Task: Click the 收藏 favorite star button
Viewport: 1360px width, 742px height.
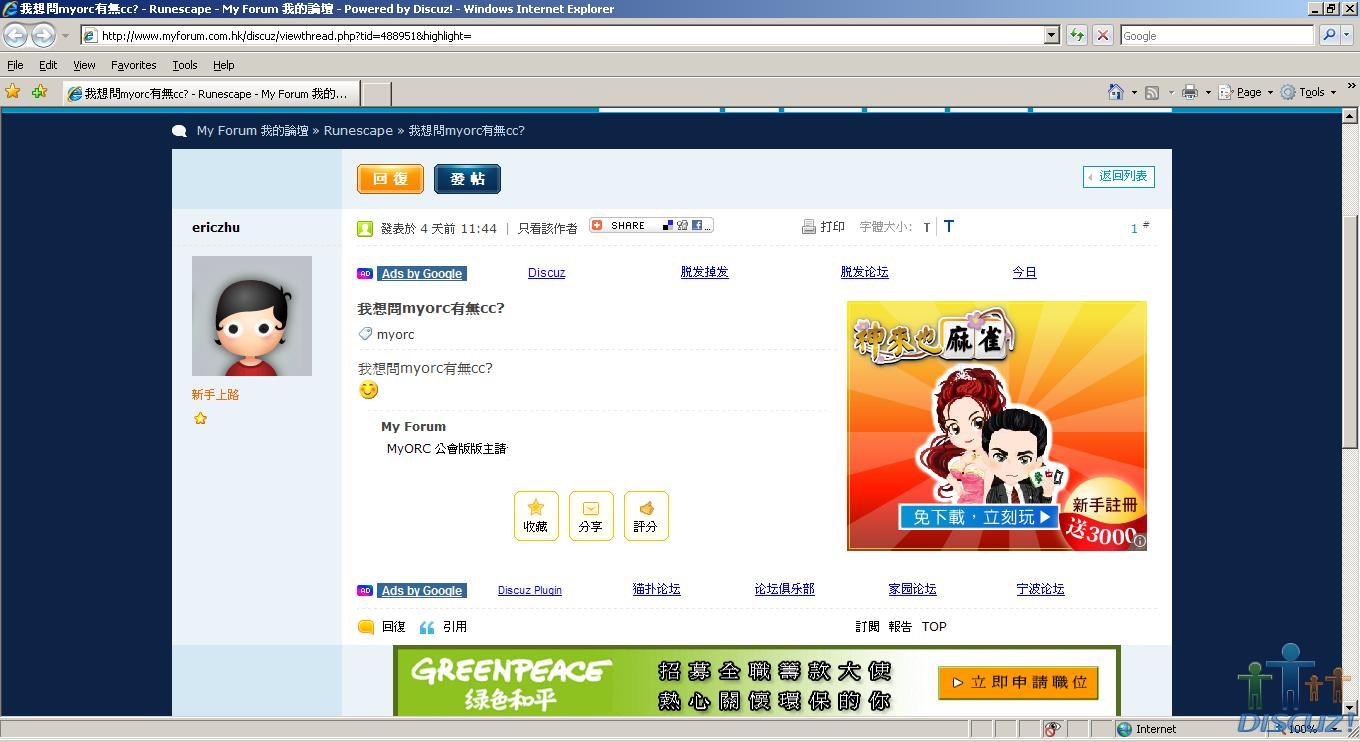Action: pos(536,516)
